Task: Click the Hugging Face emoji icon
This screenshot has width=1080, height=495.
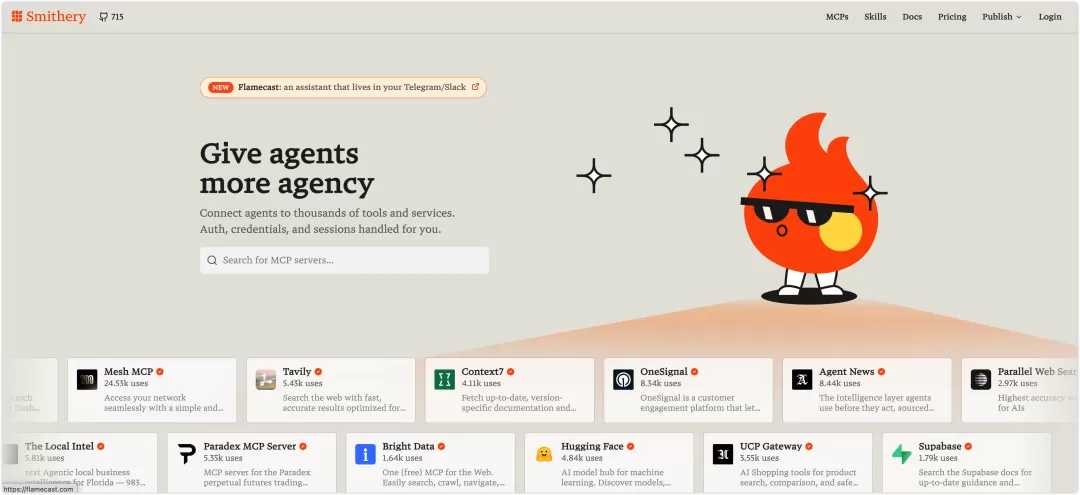Action: tap(544, 454)
